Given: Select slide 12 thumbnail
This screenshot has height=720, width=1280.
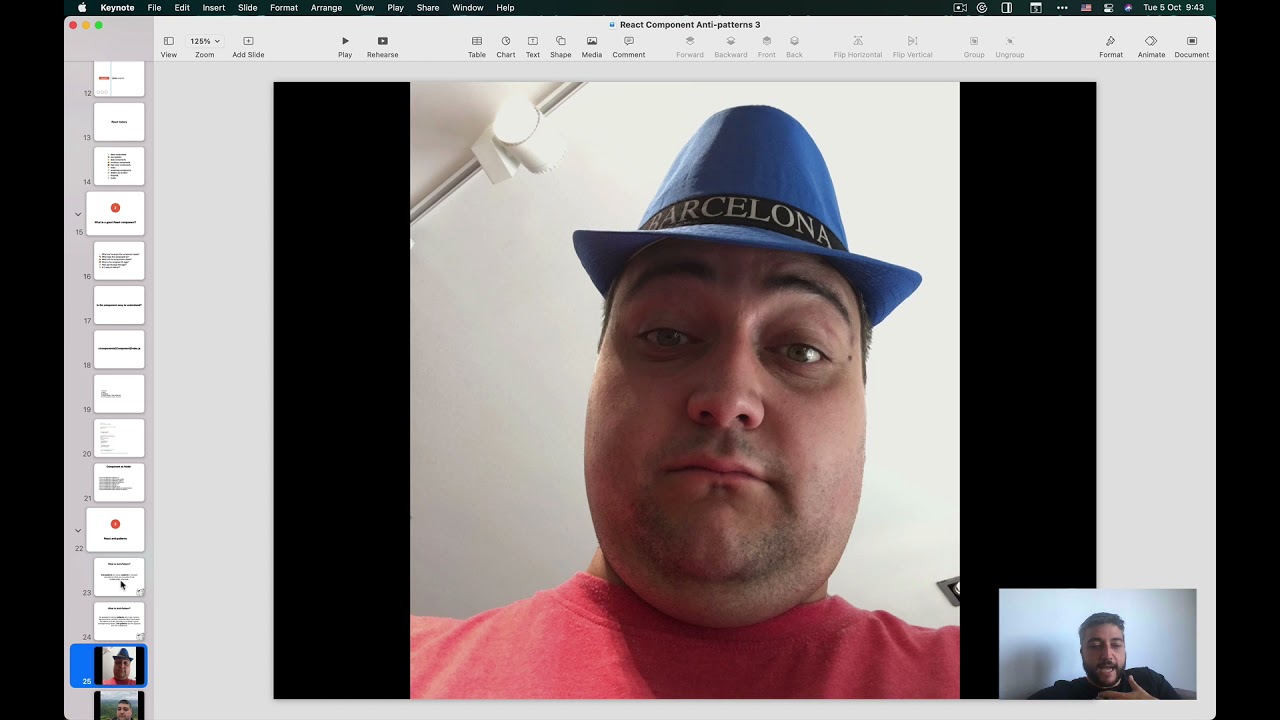Looking at the screenshot, I should (119, 78).
